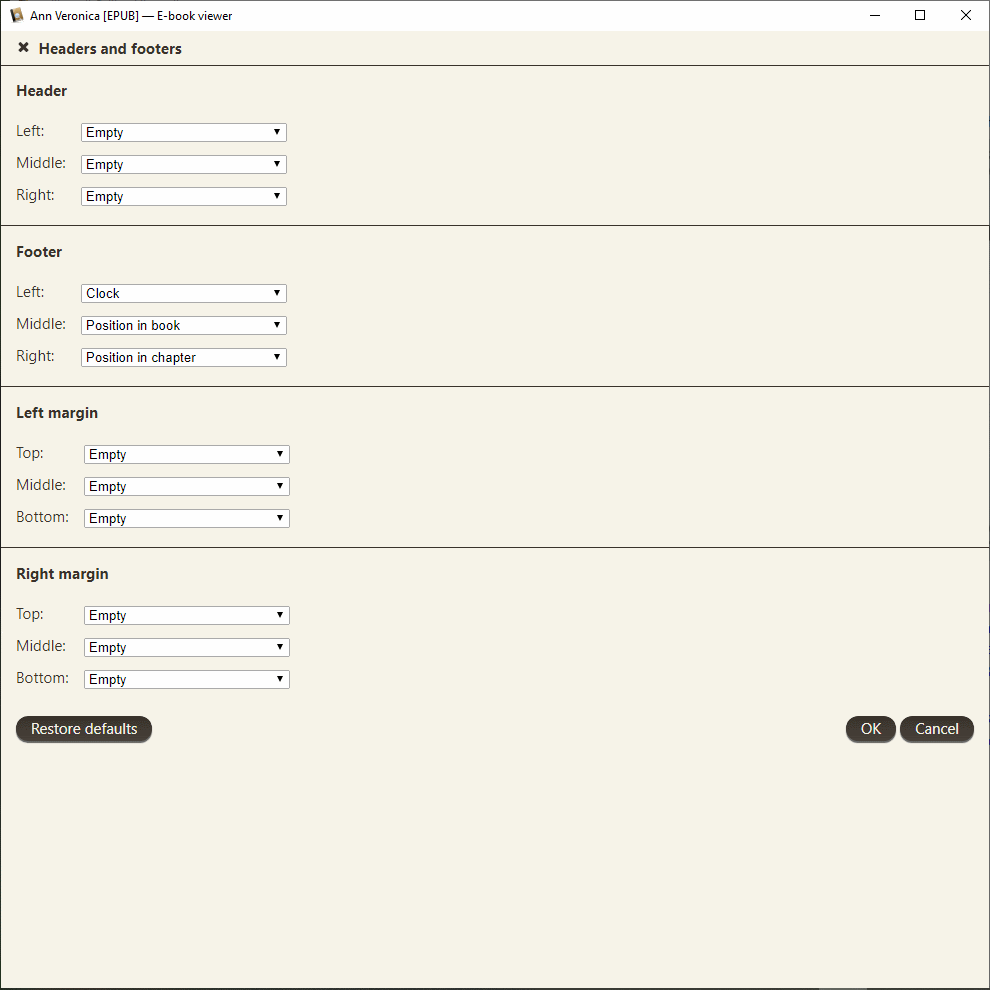This screenshot has height=990, width=990.
Task: Open the Left margin Top dropdown
Action: (x=187, y=455)
